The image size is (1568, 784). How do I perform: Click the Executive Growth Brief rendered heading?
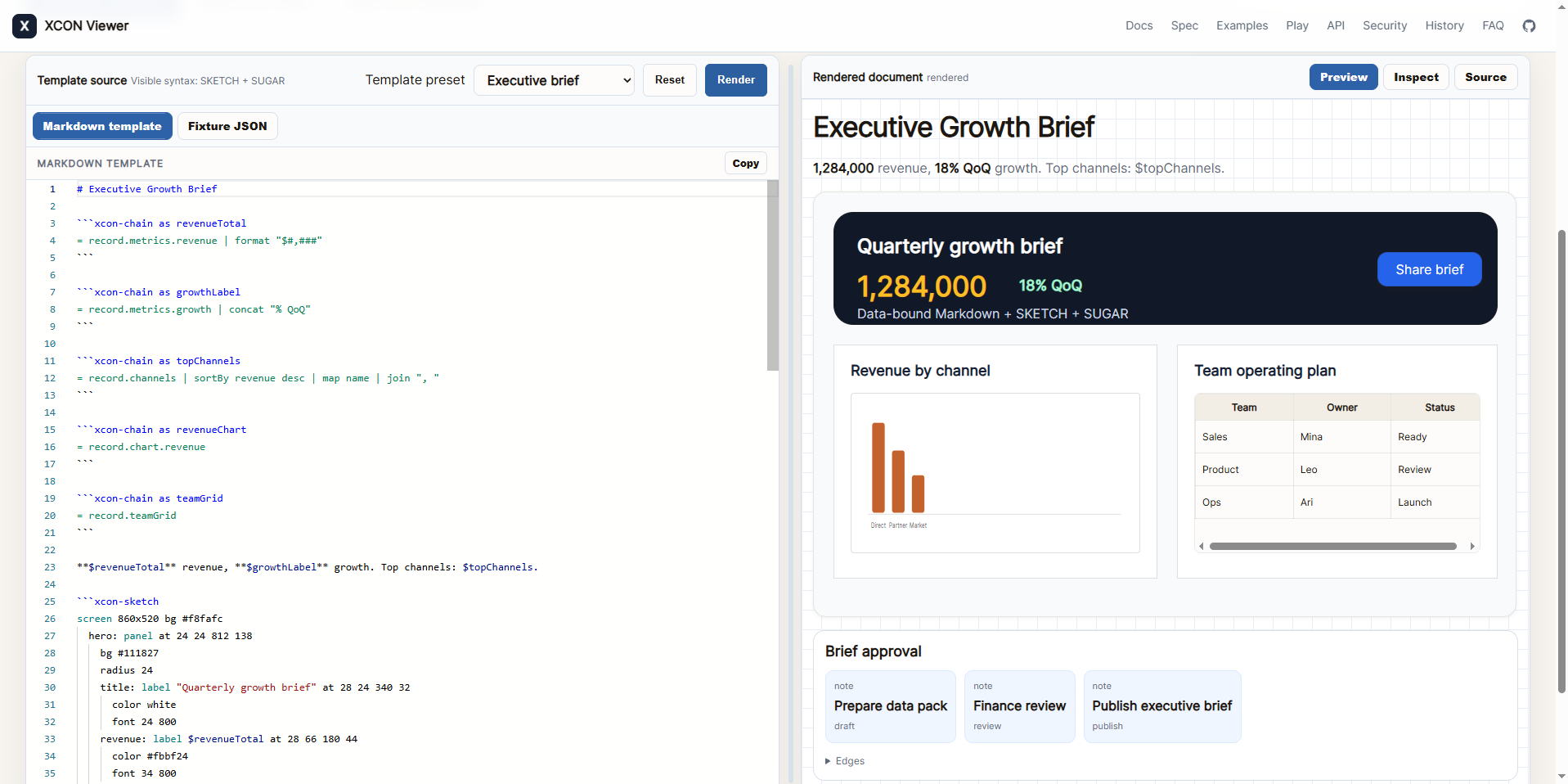click(953, 128)
